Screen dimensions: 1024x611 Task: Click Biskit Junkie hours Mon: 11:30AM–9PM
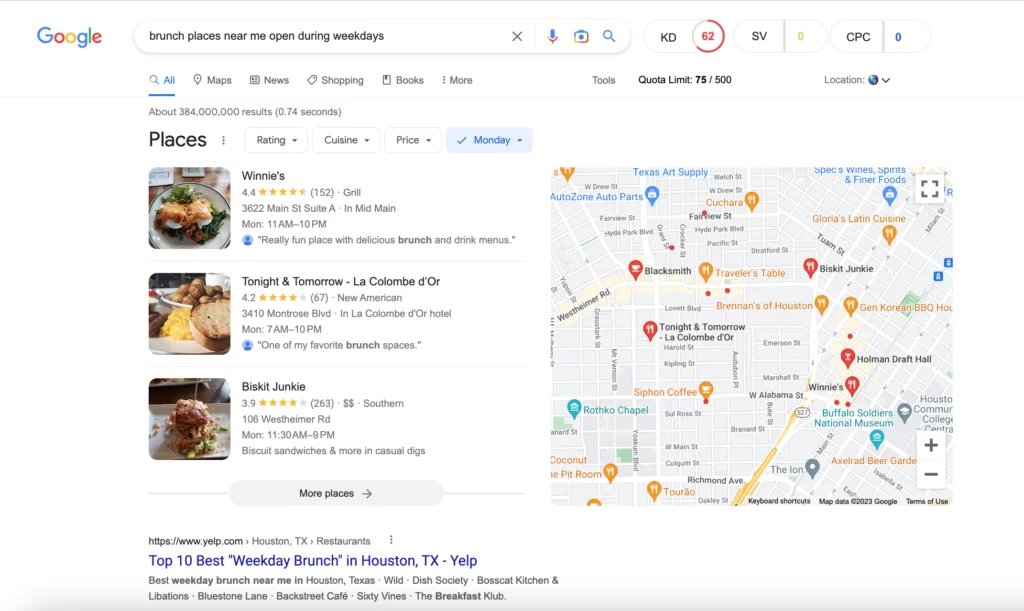[288, 435]
